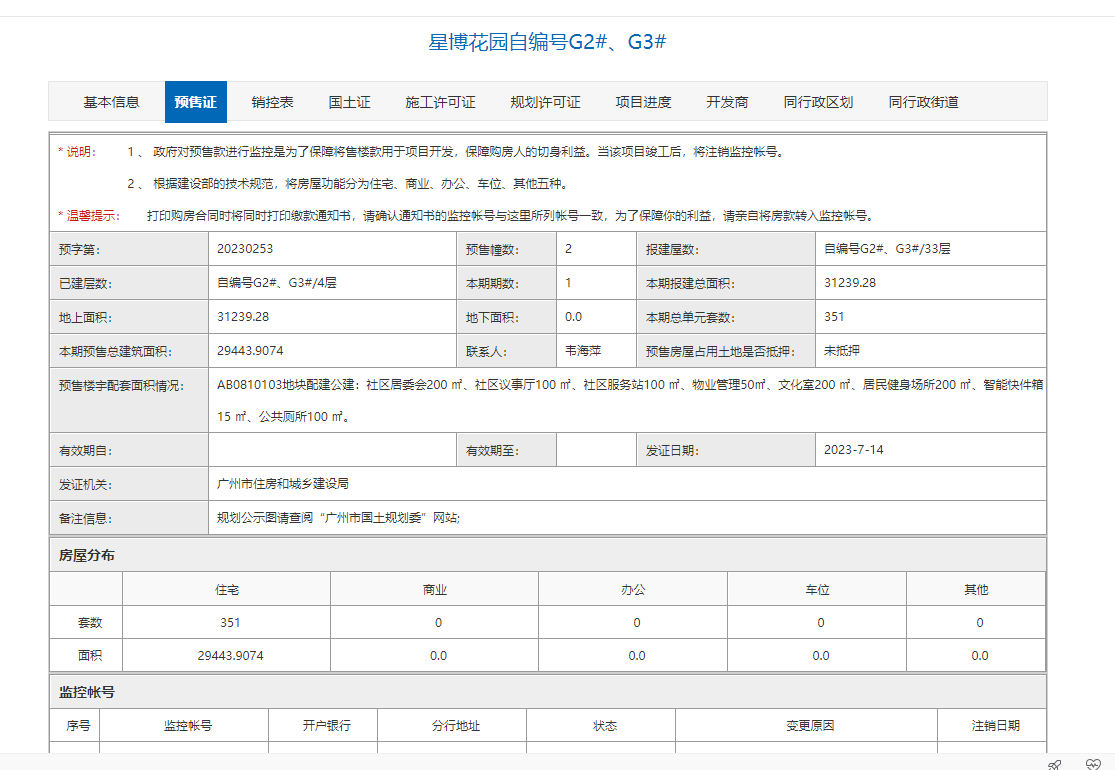Open the 国土证 tab
Screen dimensions: 1115x770
tap(349, 102)
